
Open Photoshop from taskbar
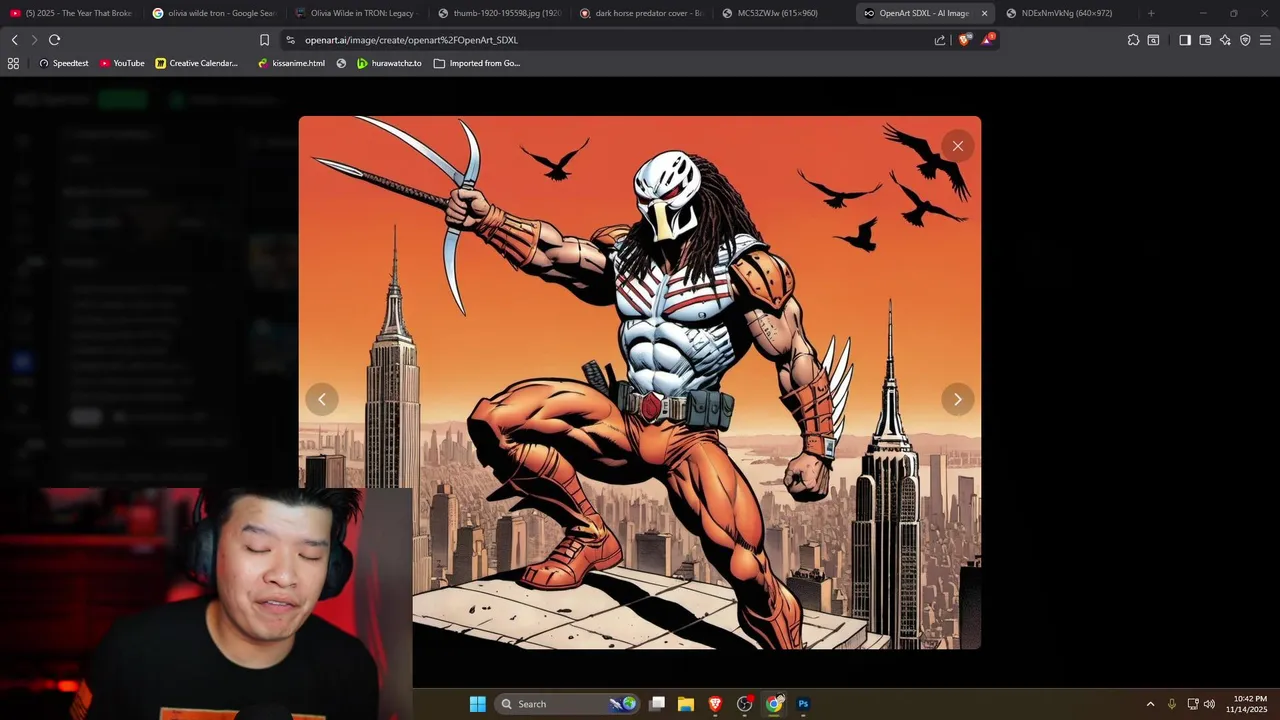(803, 704)
